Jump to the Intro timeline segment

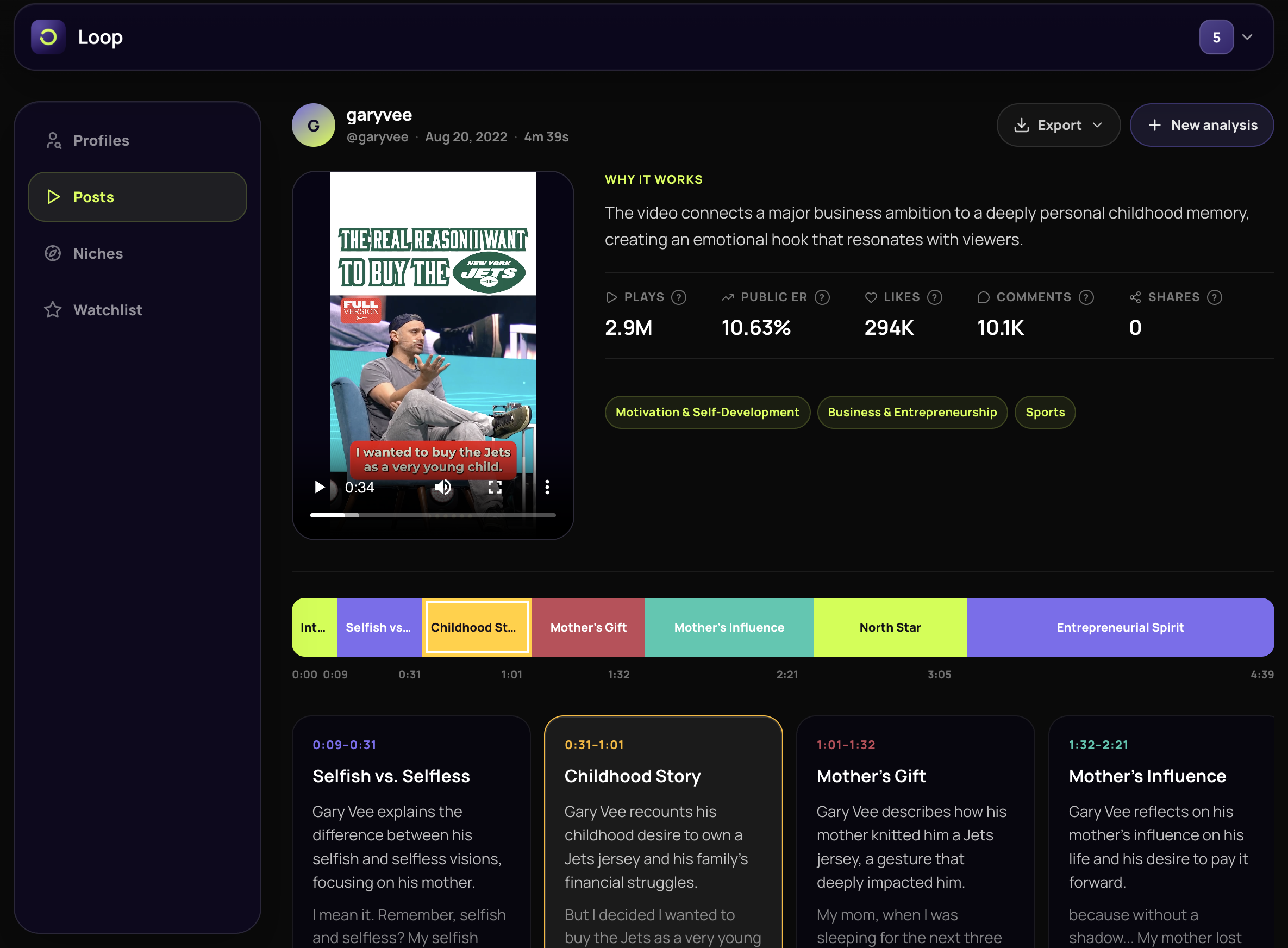315,627
